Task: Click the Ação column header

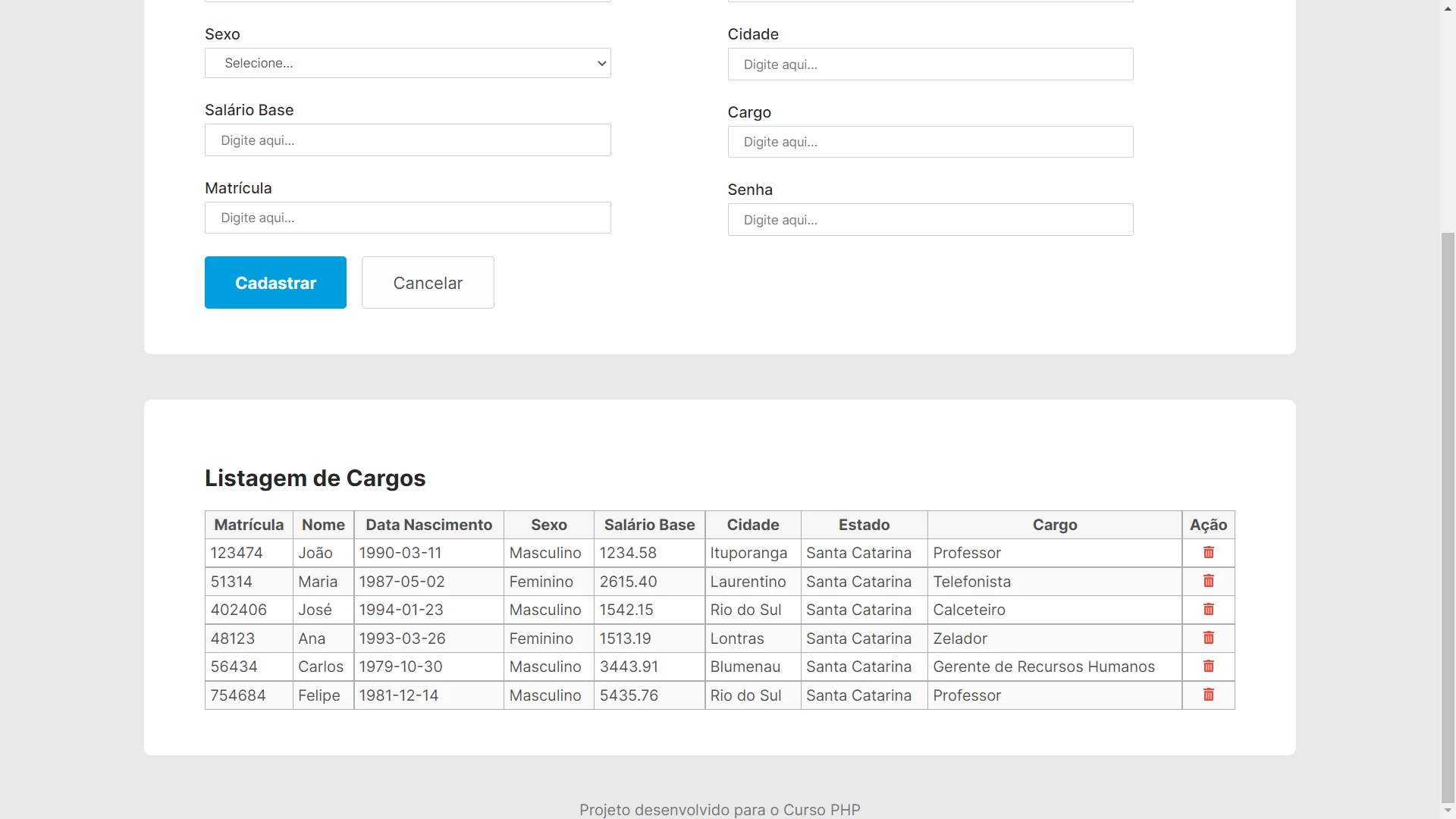Action: (x=1208, y=525)
